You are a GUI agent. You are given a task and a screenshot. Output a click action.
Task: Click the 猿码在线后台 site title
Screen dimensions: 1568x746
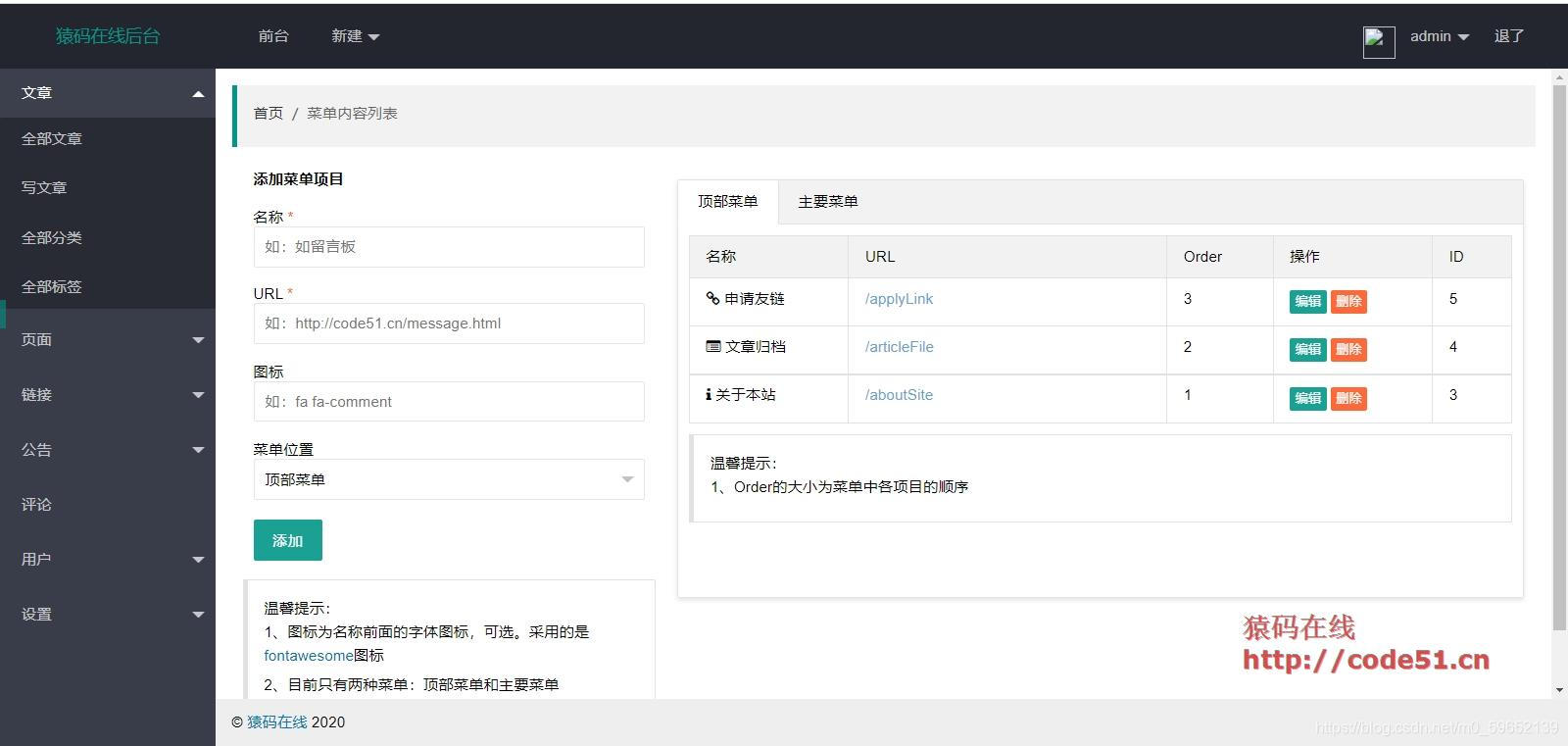(108, 36)
